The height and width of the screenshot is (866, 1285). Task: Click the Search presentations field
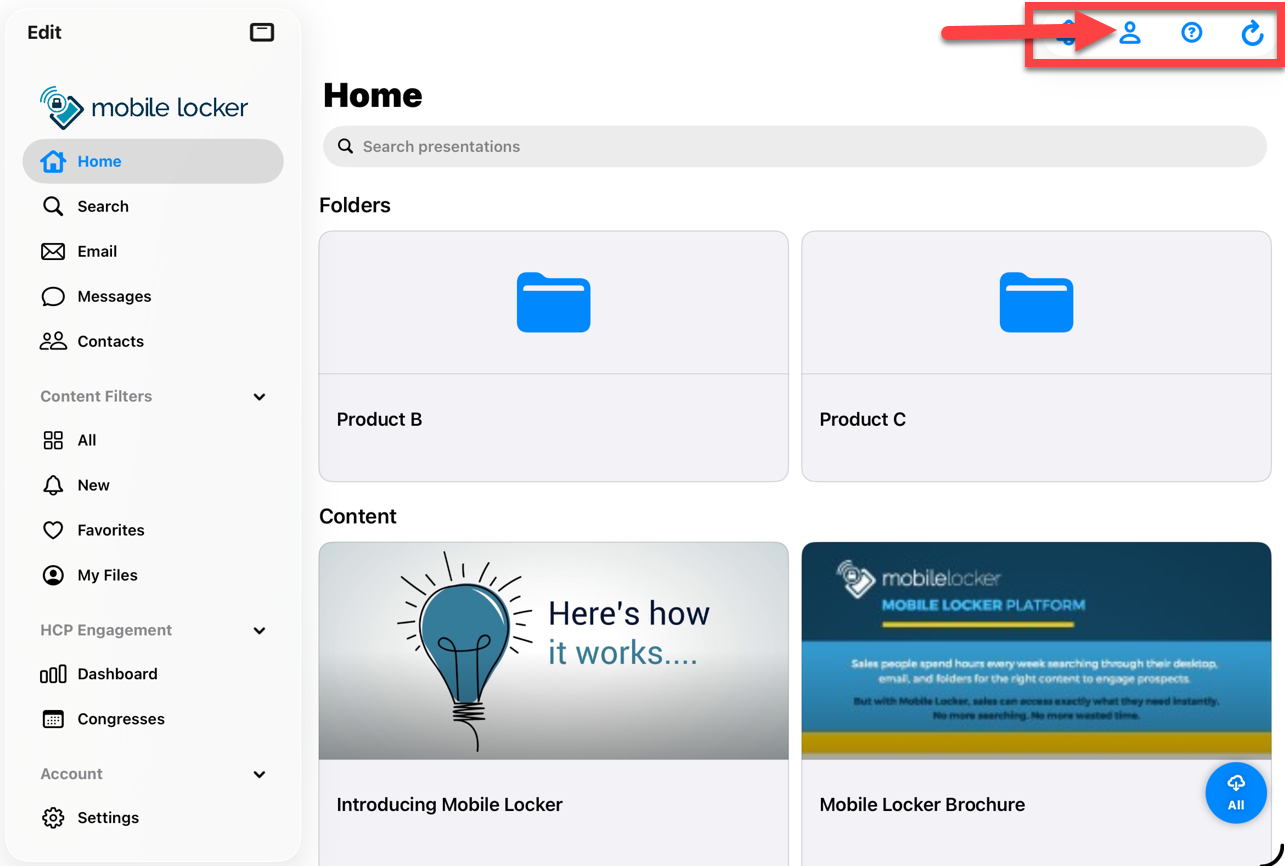[x=795, y=146]
